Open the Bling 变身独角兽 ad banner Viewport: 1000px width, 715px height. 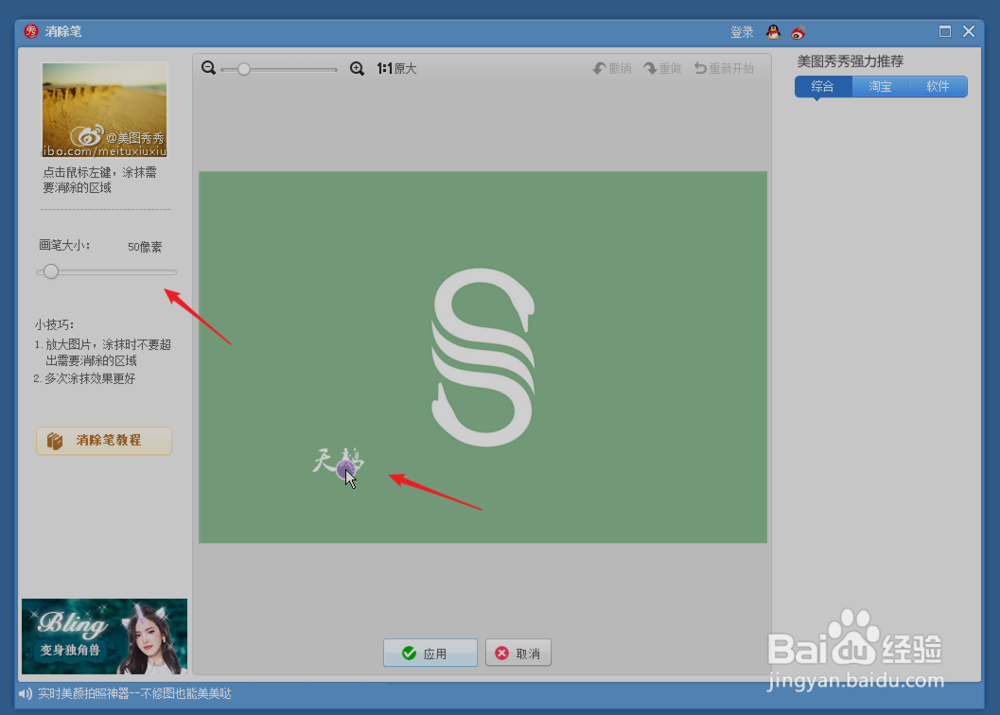(105, 637)
